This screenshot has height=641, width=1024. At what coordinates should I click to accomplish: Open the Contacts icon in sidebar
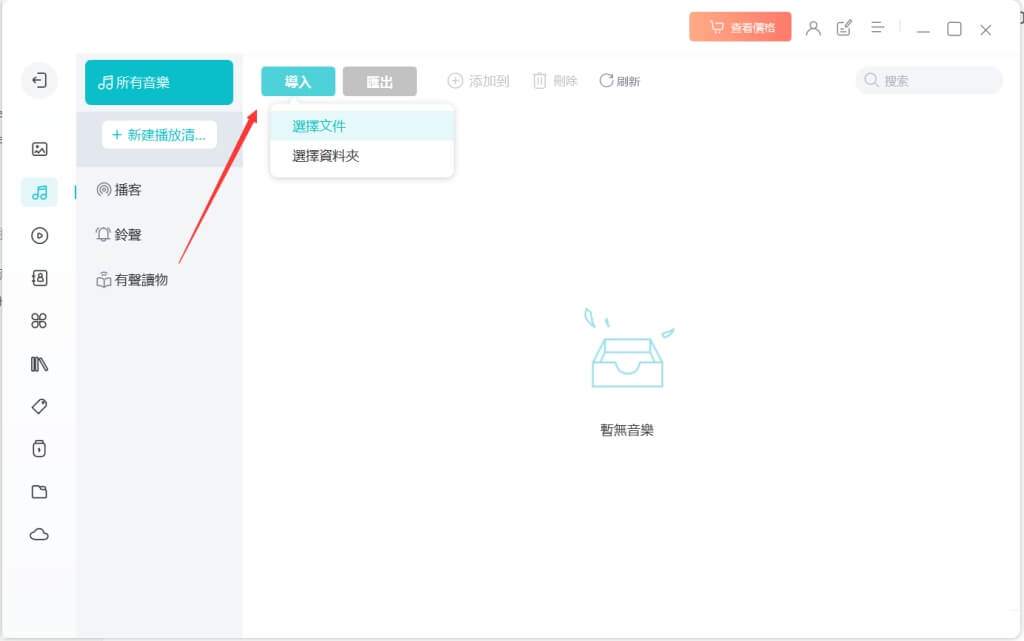pyautogui.click(x=39, y=278)
